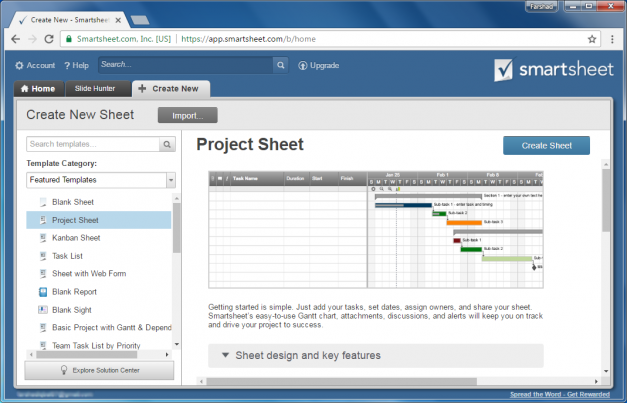Click template list horizontal scroll left arrow

point(31,354)
